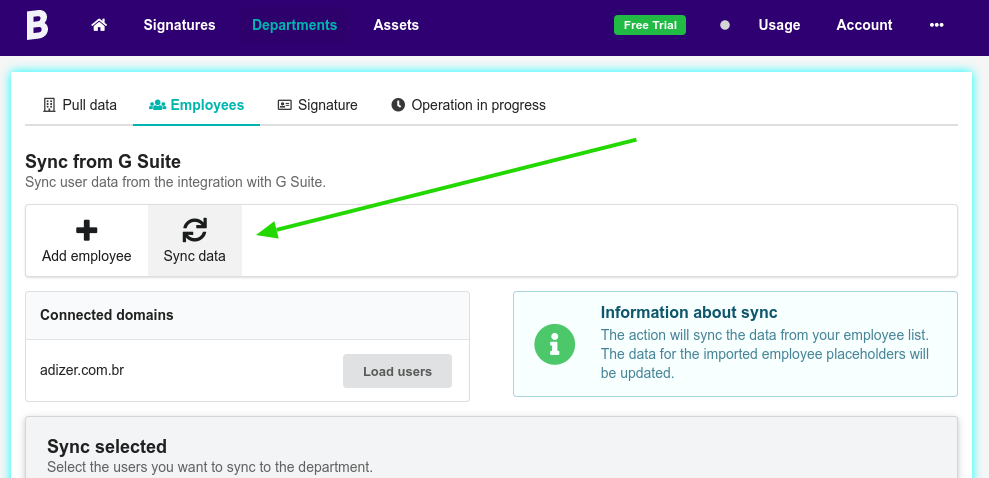Click the plus icon to add employee
Viewport: 989px width, 478px height.
[x=86, y=230]
